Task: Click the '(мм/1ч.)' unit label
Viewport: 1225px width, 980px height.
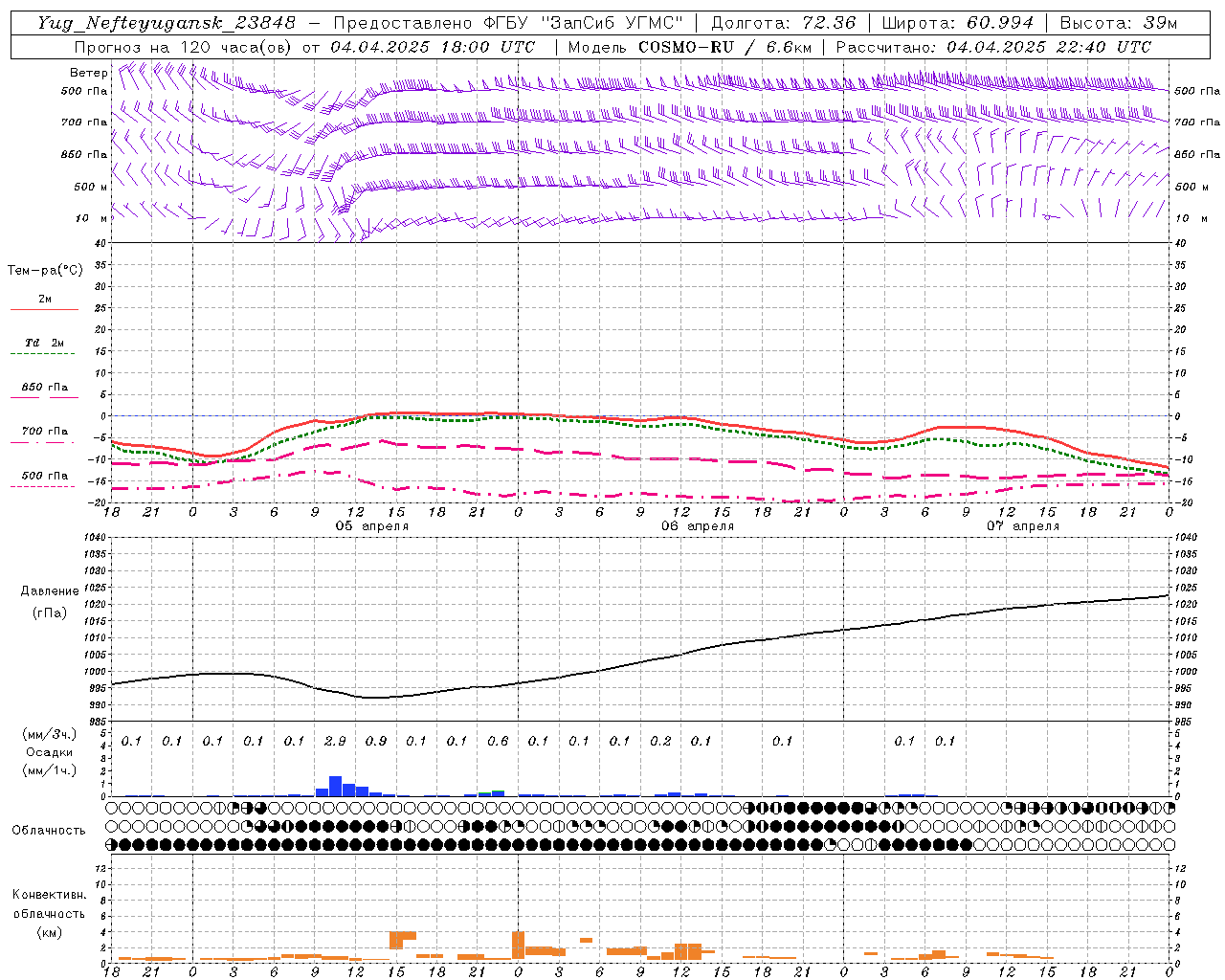Action: 49,769
